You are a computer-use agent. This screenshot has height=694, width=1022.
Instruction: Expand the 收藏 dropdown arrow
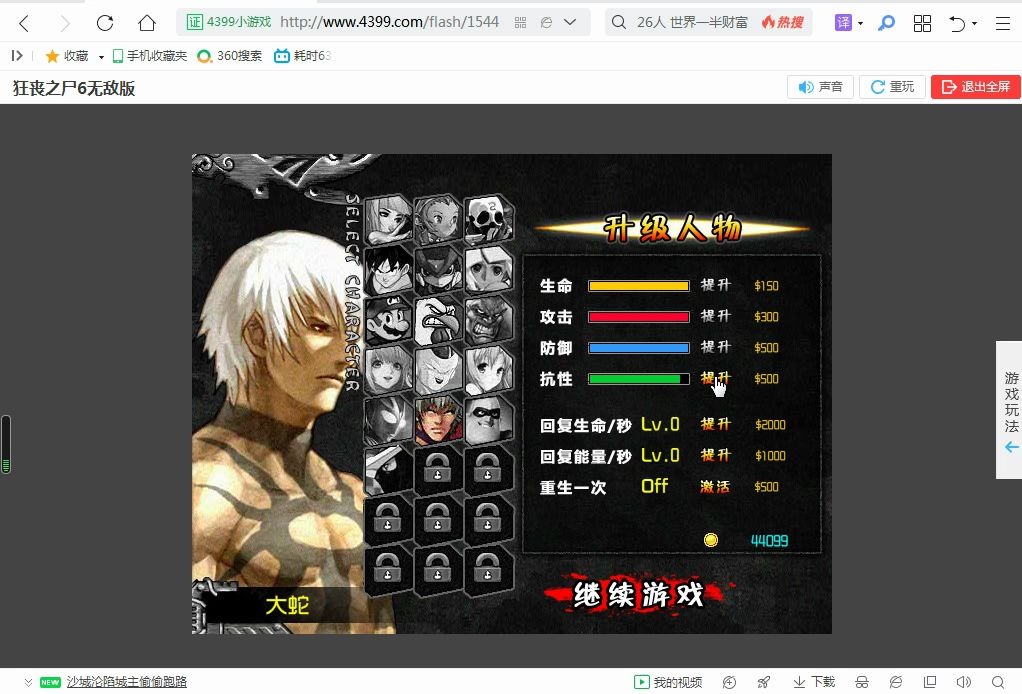coord(101,57)
